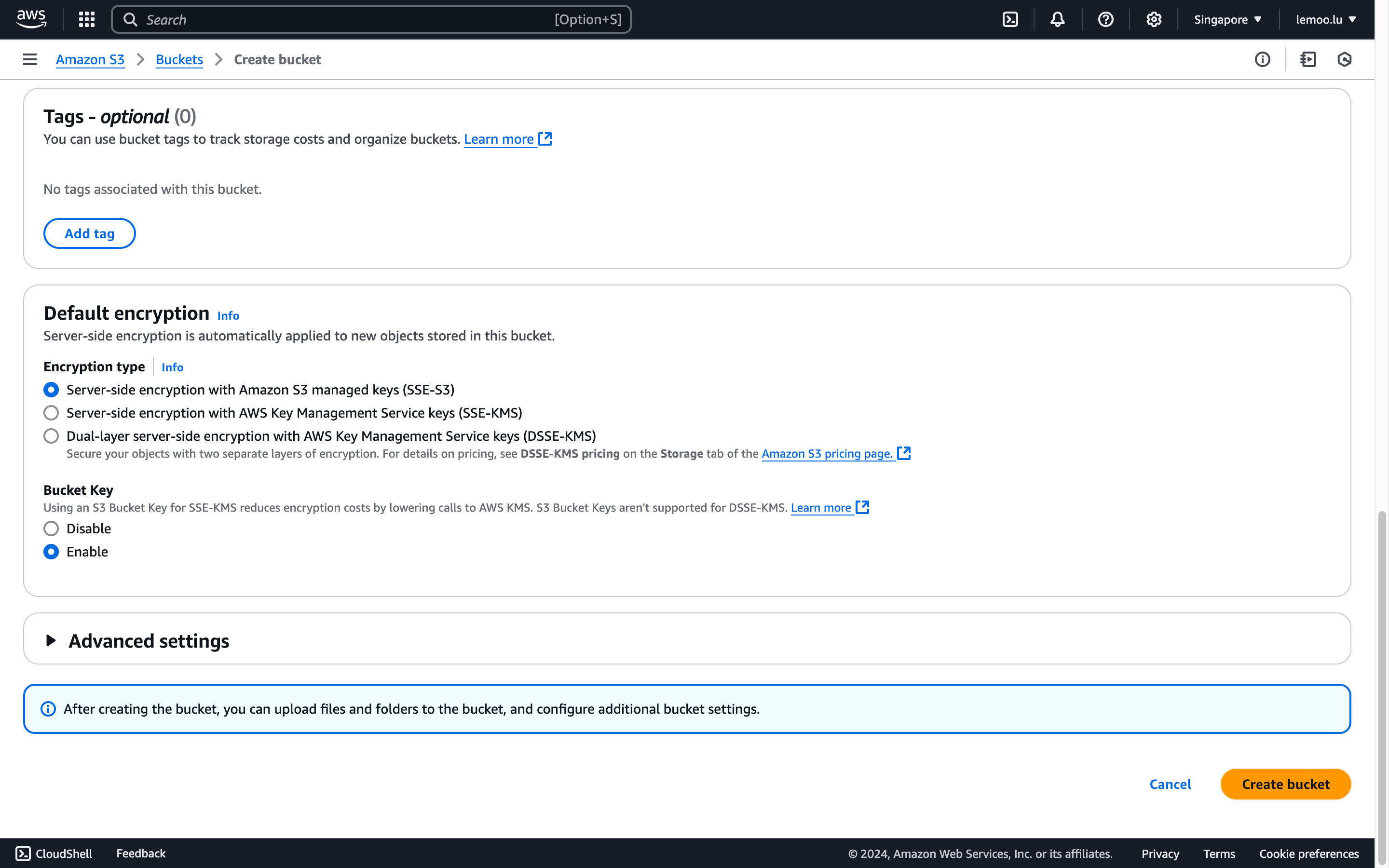Click the Create bucket button

click(x=1285, y=784)
